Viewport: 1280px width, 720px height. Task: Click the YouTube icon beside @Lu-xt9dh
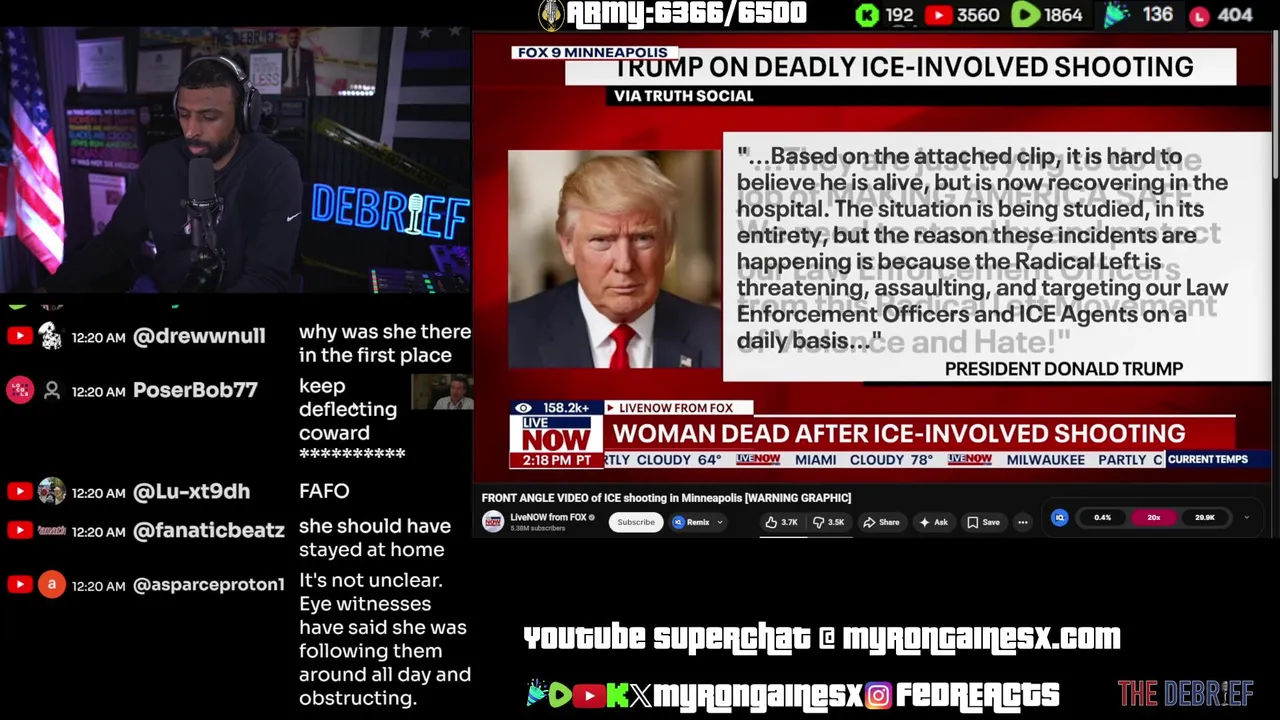(x=19, y=491)
